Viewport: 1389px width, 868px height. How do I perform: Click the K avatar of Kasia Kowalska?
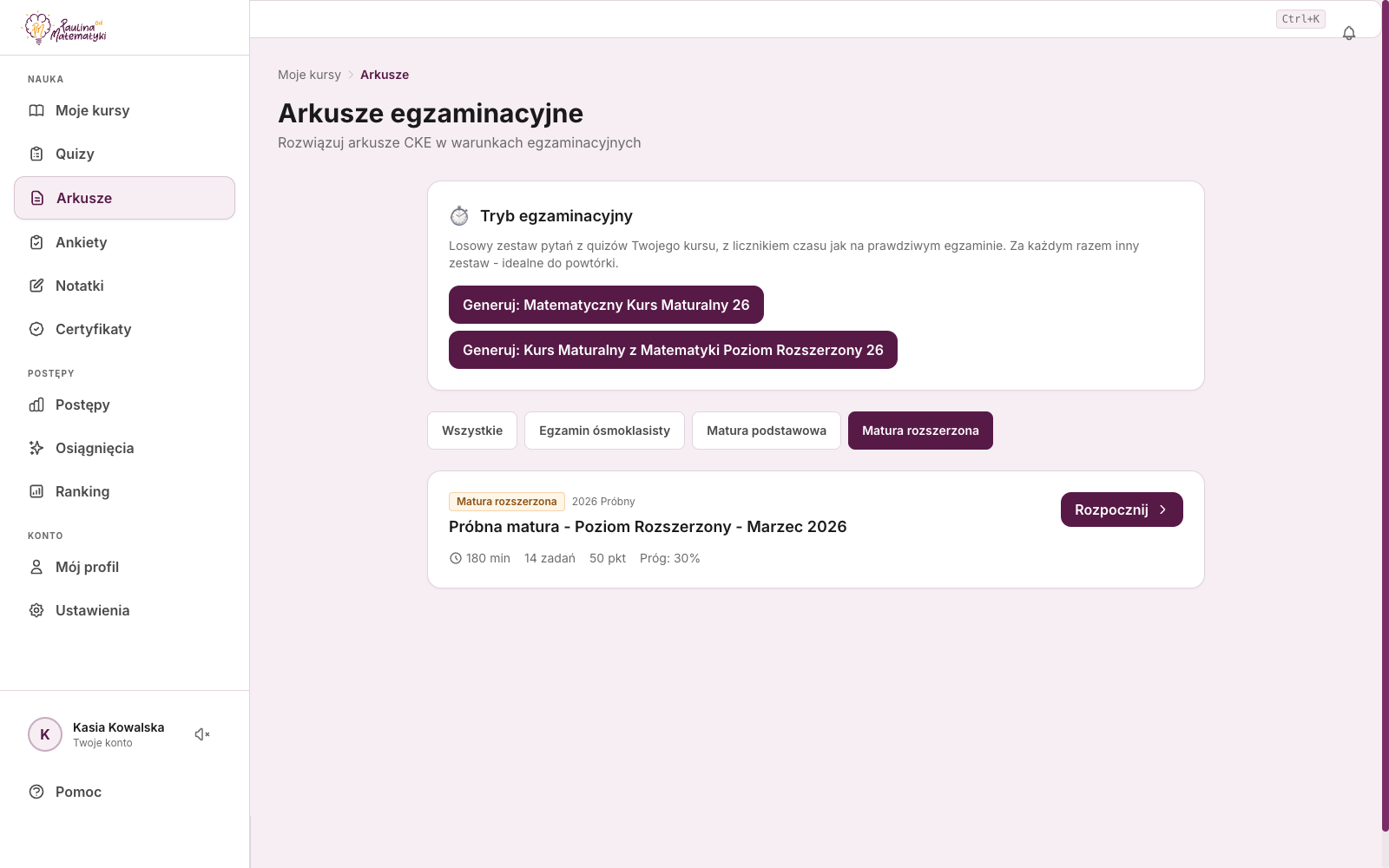(x=45, y=734)
